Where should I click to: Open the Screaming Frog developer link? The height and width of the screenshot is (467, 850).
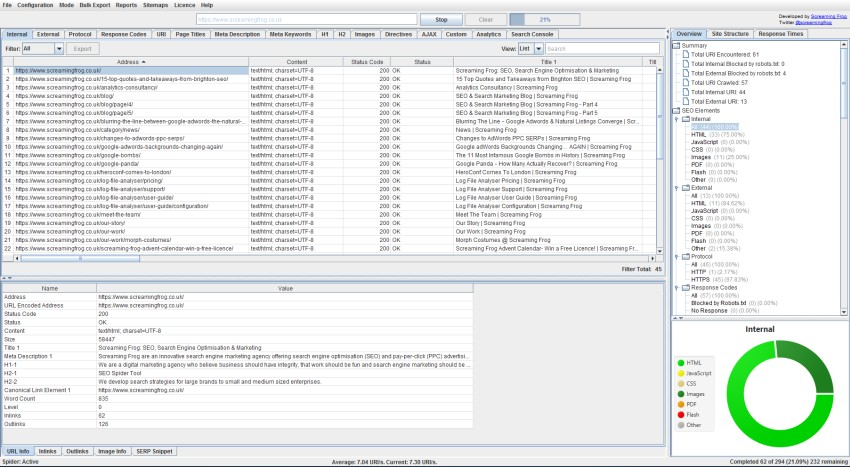click(x=828, y=17)
